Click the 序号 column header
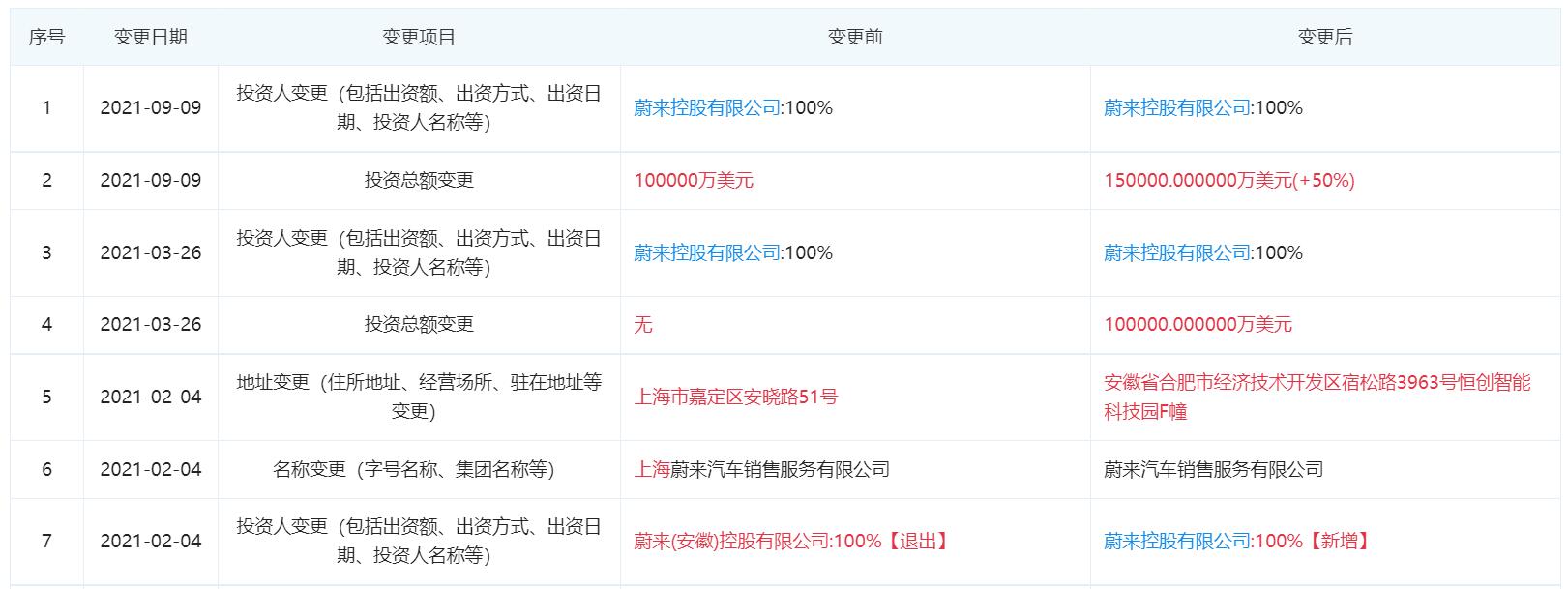Viewport: 1568px width, 589px height. pos(46,38)
